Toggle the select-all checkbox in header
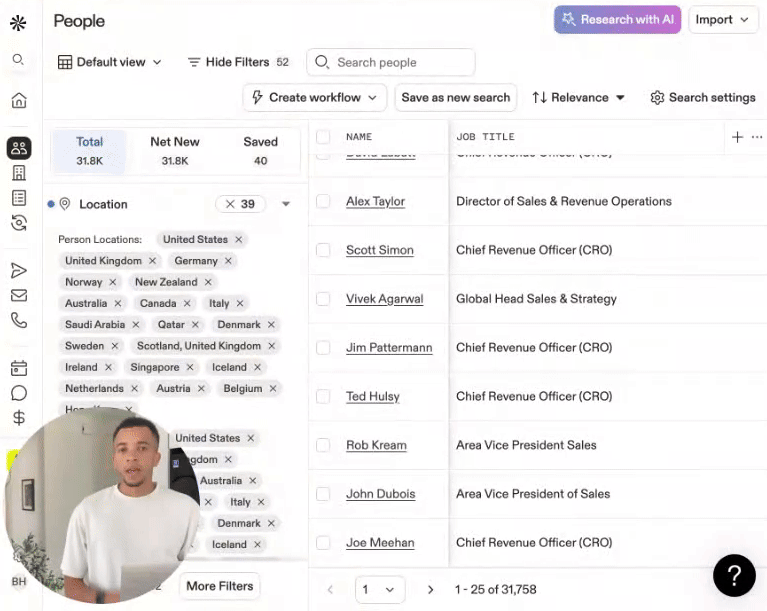Screen dimensions: 767x611 pyautogui.click(x=323, y=137)
